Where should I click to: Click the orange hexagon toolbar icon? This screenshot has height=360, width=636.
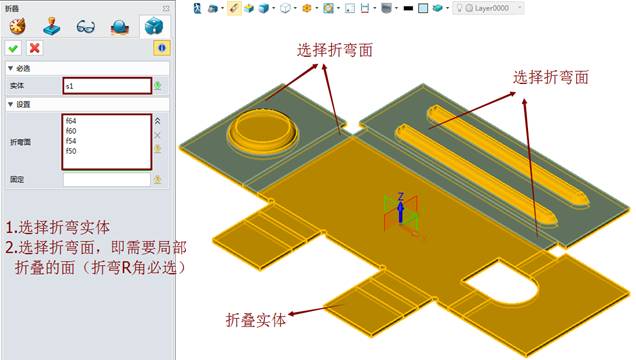pos(307,8)
